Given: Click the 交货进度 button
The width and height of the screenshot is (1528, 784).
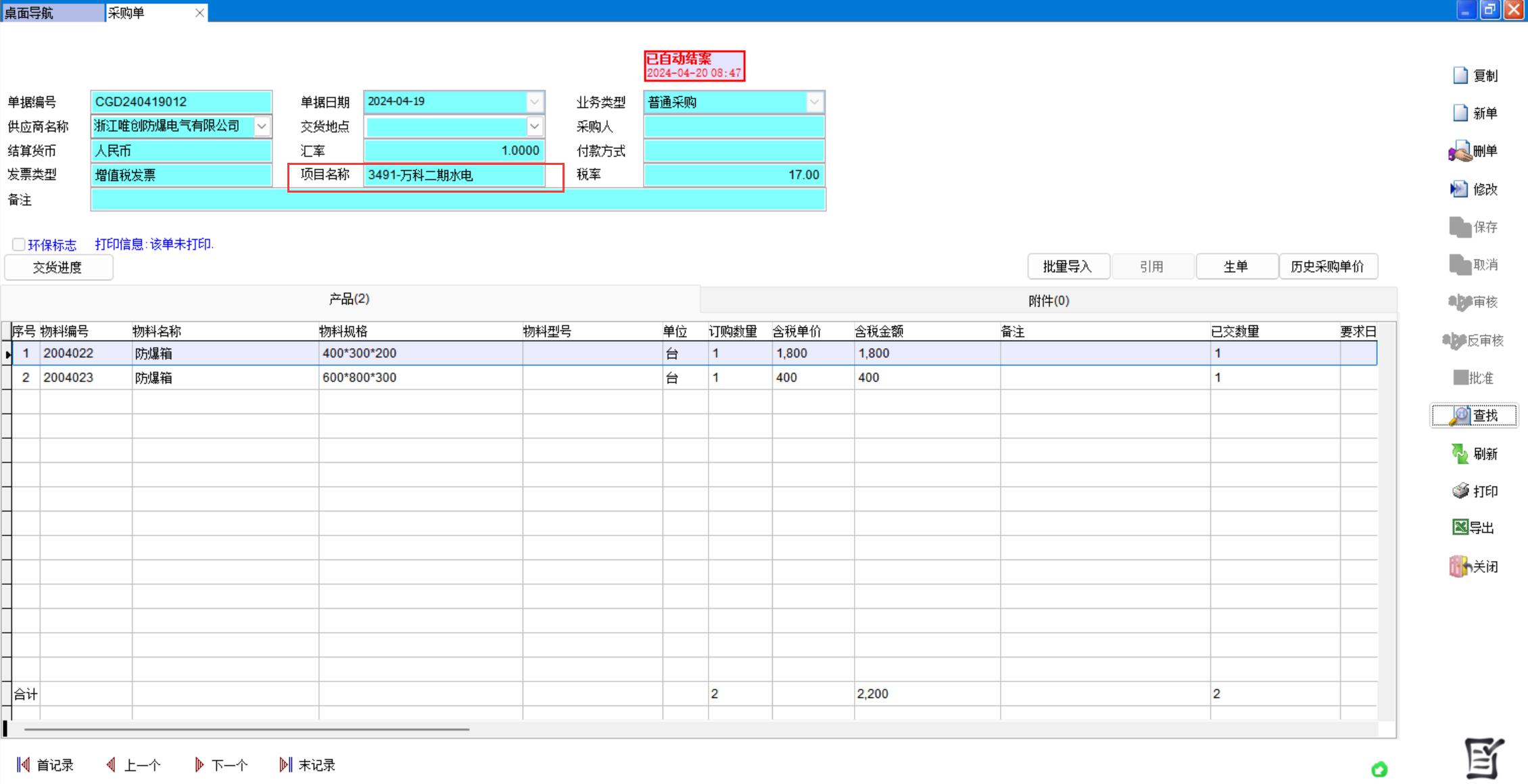Looking at the screenshot, I should pyautogui.click(x=58, y=268).
